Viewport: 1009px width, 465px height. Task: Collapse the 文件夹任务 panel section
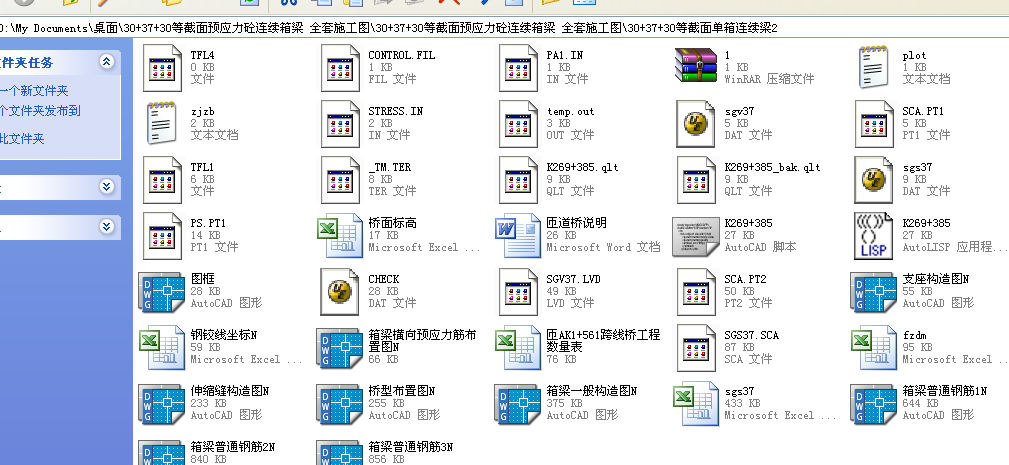point(107,62)
